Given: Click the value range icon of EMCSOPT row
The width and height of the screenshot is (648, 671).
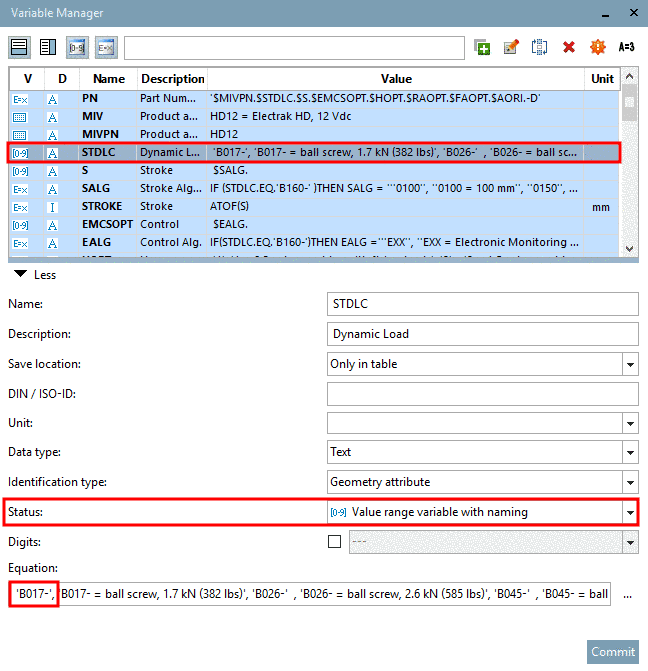Looking at the screenshot, I should tap(20, 225).
